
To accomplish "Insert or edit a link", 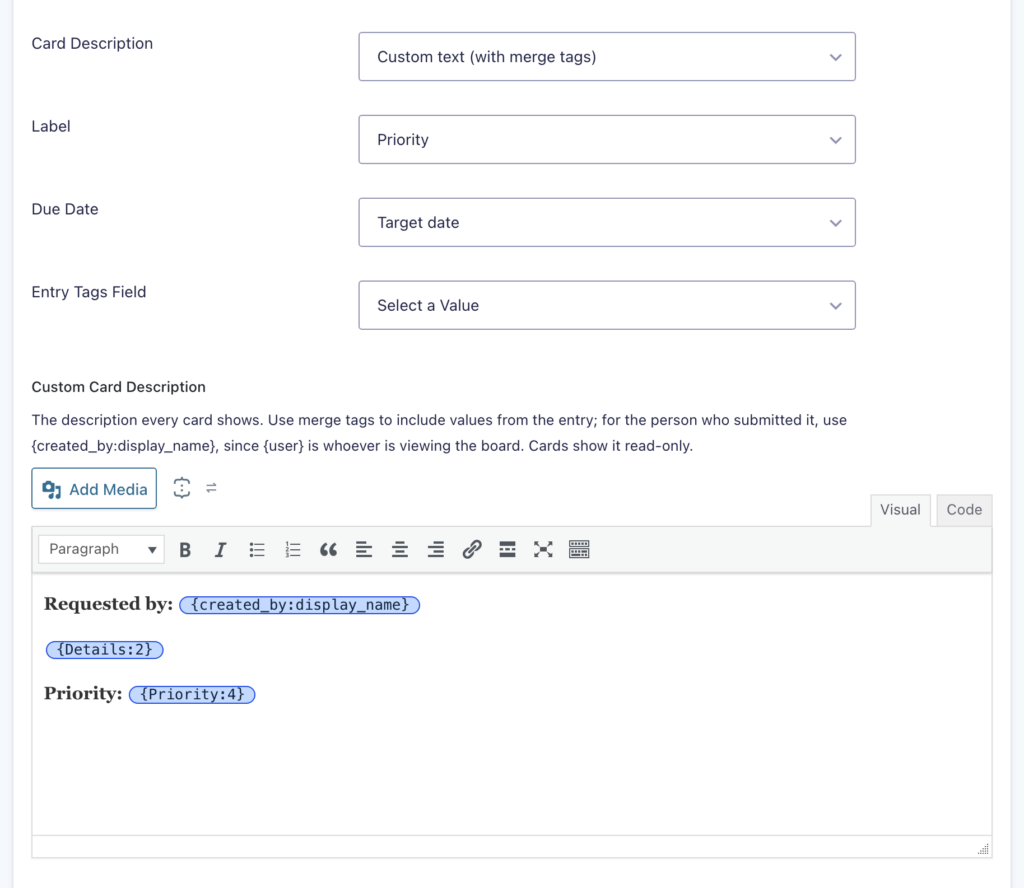I will [472, 550].
